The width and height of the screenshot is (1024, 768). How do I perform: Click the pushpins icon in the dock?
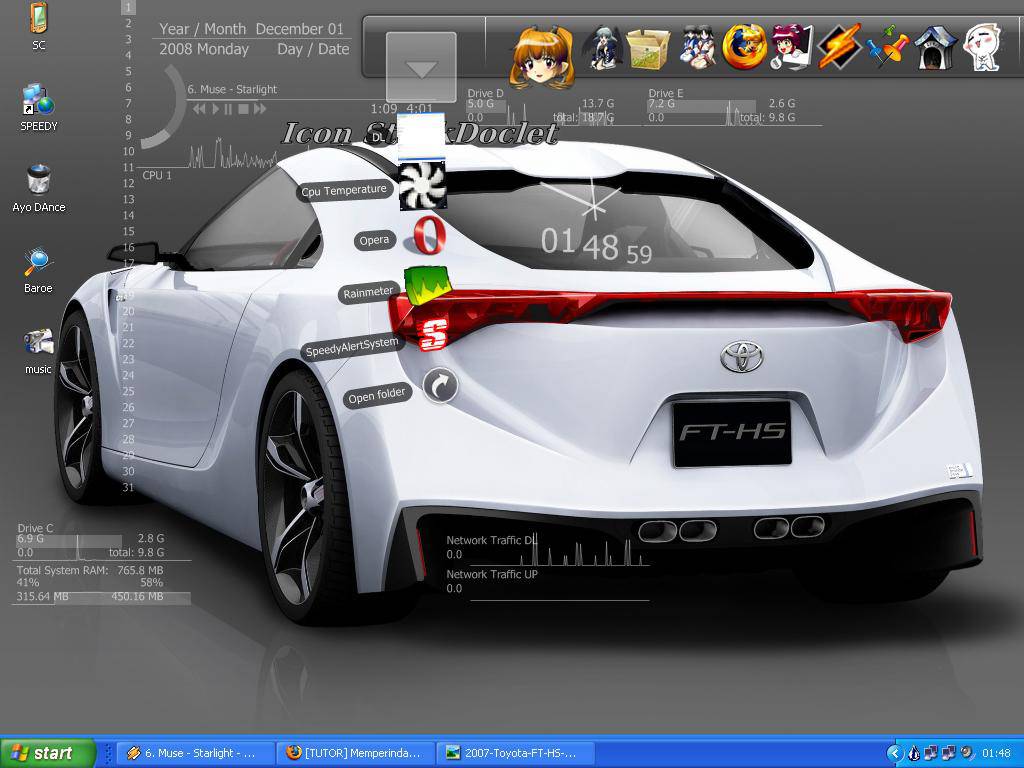(x=887, y=48)
